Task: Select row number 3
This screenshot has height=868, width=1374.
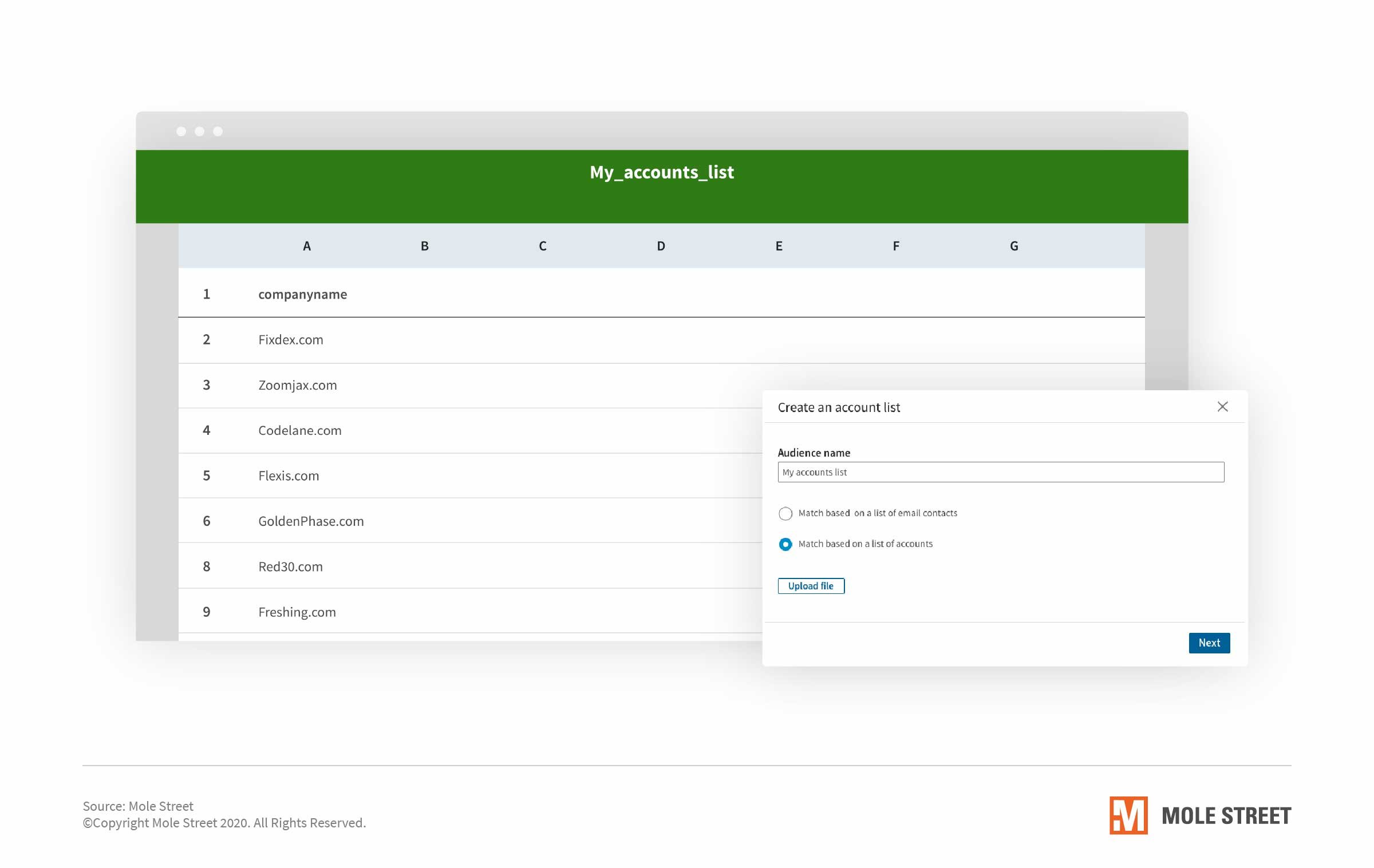Action: click(x=207, y=385)
